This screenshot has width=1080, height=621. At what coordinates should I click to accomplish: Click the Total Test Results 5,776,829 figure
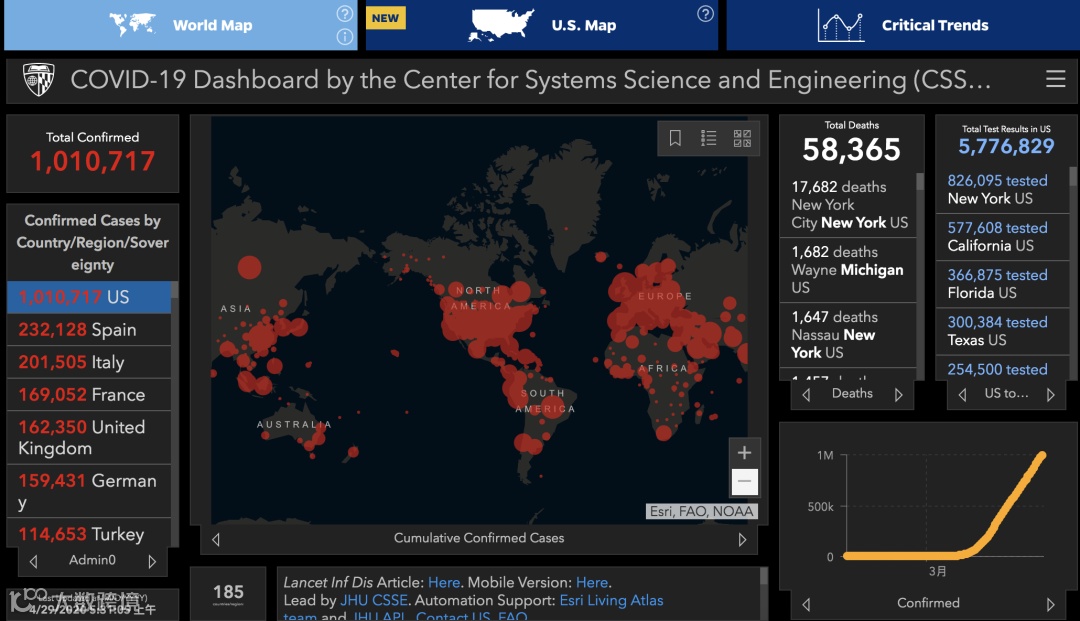[x=1006, y=146]
